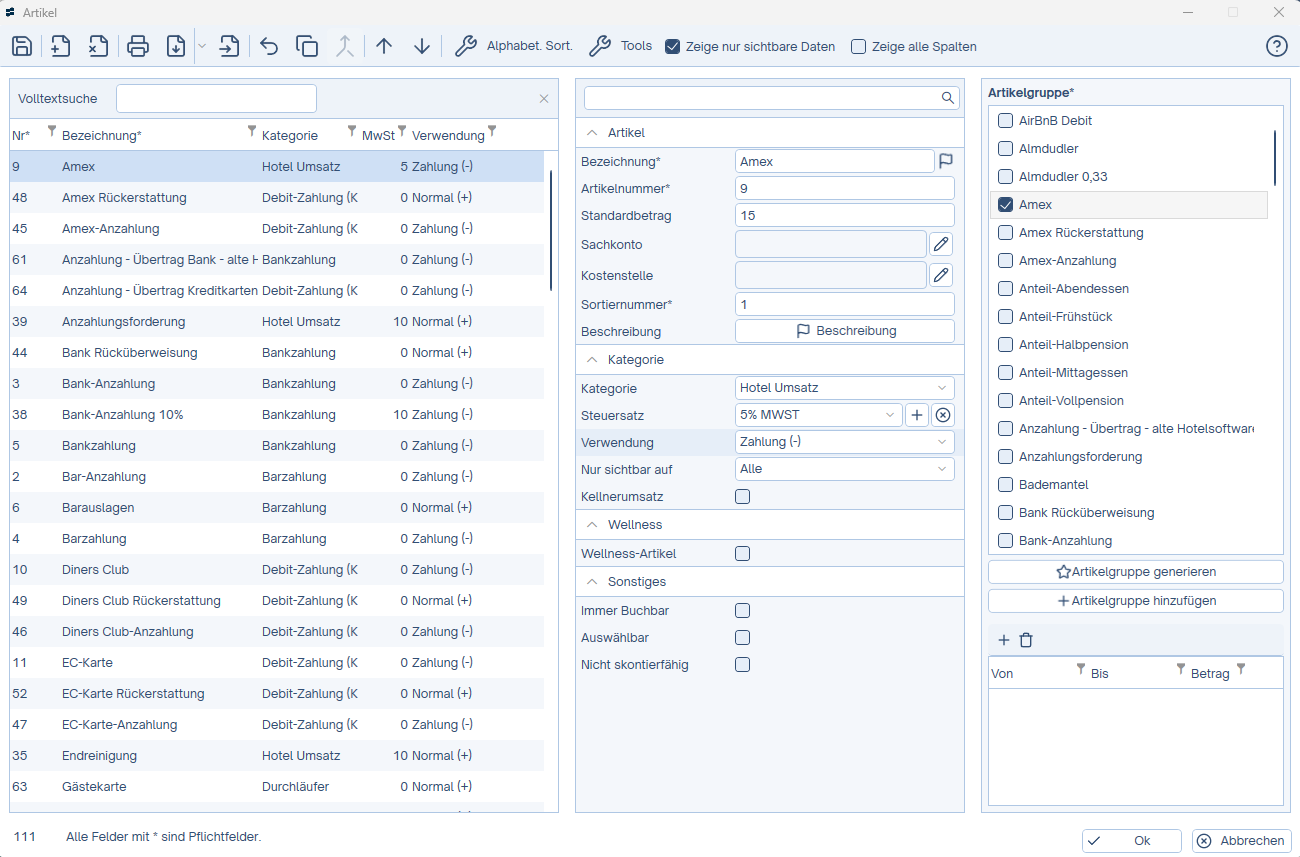
Task: Delete the article via the document-X icon
Action: (x=97, y=46)
